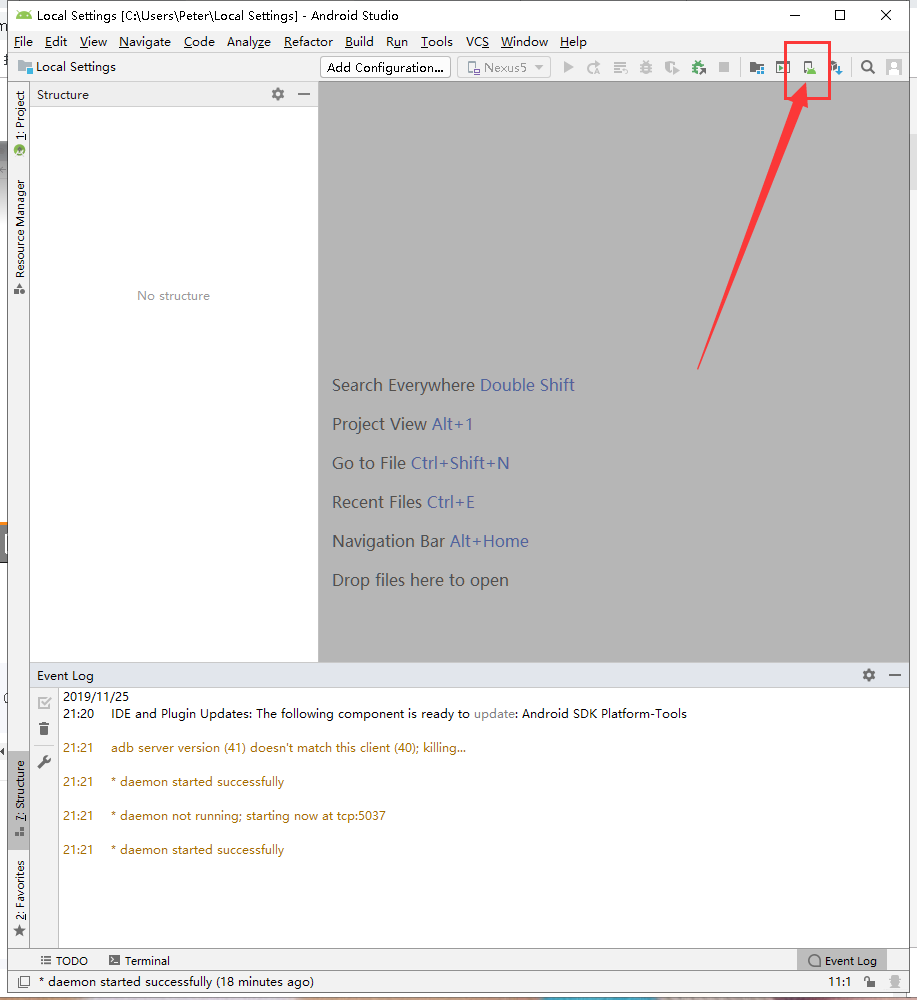Image resolution: width=917 pixels, height=1000 pixels.
Task: Open the Window menu
Action: [x=524, y=41]
